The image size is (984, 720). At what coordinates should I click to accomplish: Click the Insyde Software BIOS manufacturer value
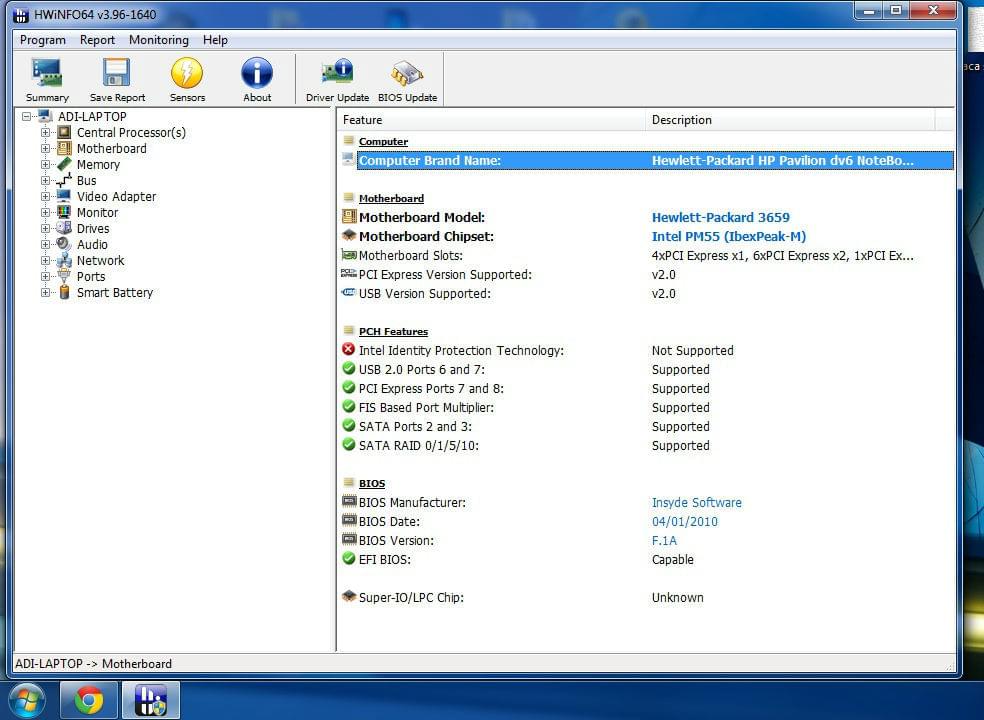(697, 502)
